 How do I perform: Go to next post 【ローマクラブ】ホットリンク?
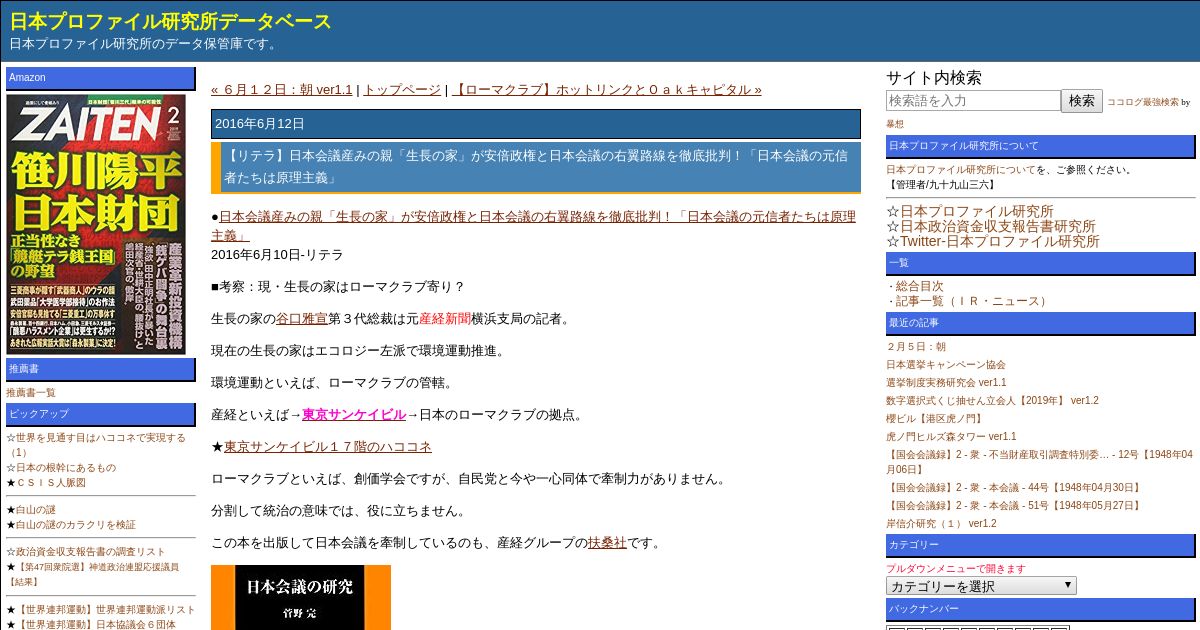tap(607, 90)
